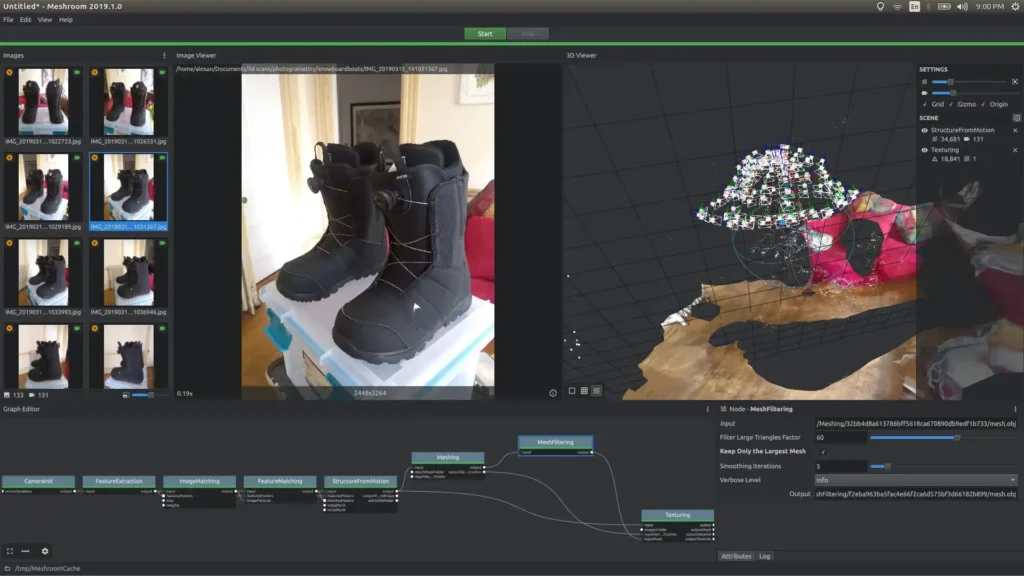Click the scene media info icon
This screenshot has height=576, width=1024.
(1016, 118)
